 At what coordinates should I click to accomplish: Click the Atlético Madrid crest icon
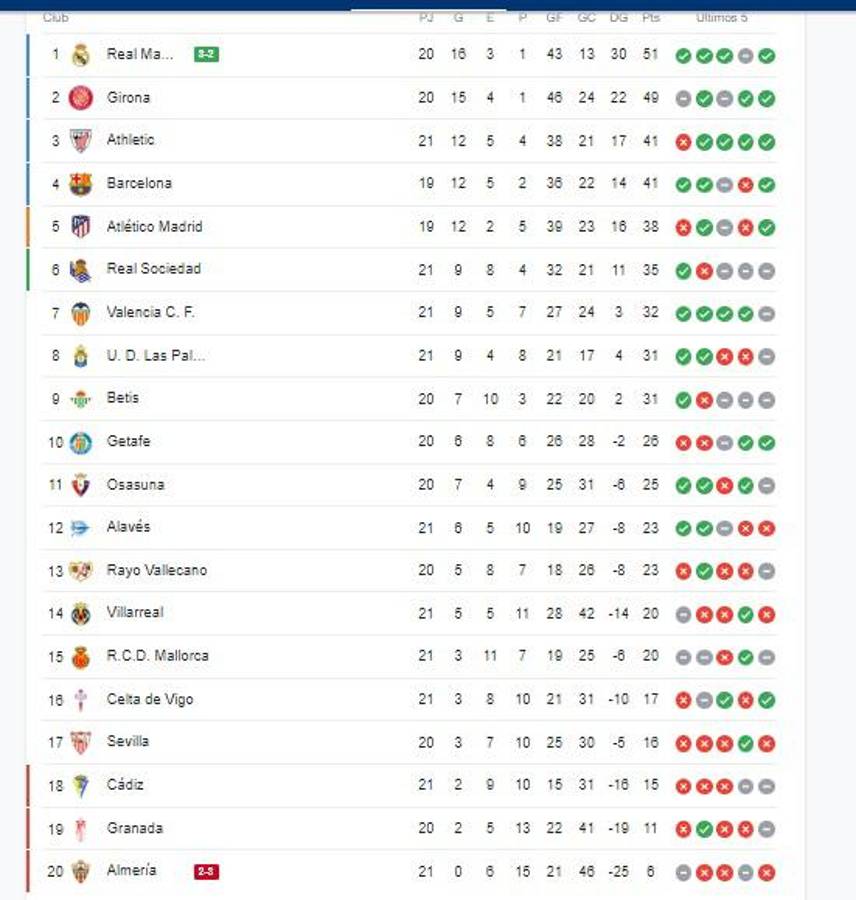(x=80, y=226)
